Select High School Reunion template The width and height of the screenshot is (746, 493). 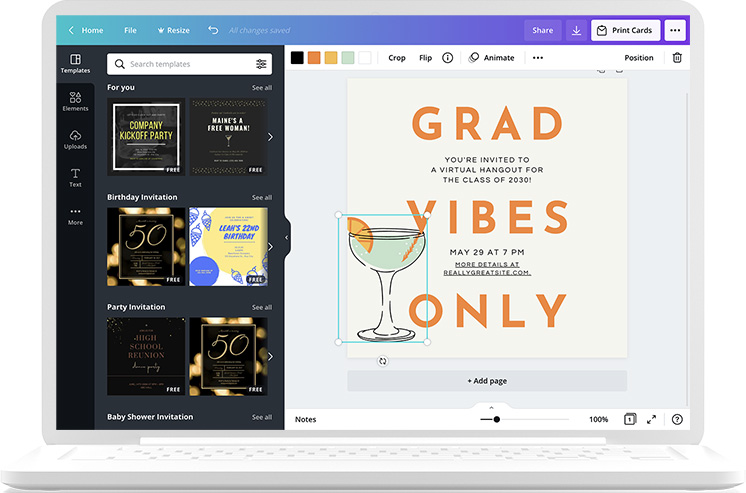[x=146, y=356]
